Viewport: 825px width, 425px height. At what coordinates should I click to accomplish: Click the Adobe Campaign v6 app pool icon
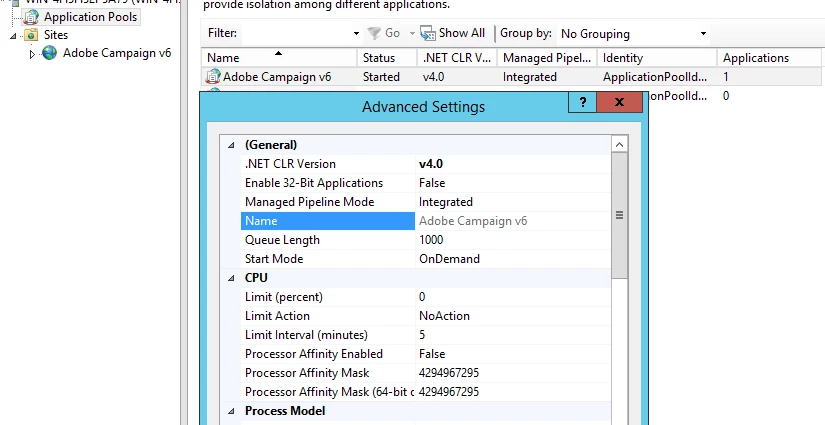point(213,77)
